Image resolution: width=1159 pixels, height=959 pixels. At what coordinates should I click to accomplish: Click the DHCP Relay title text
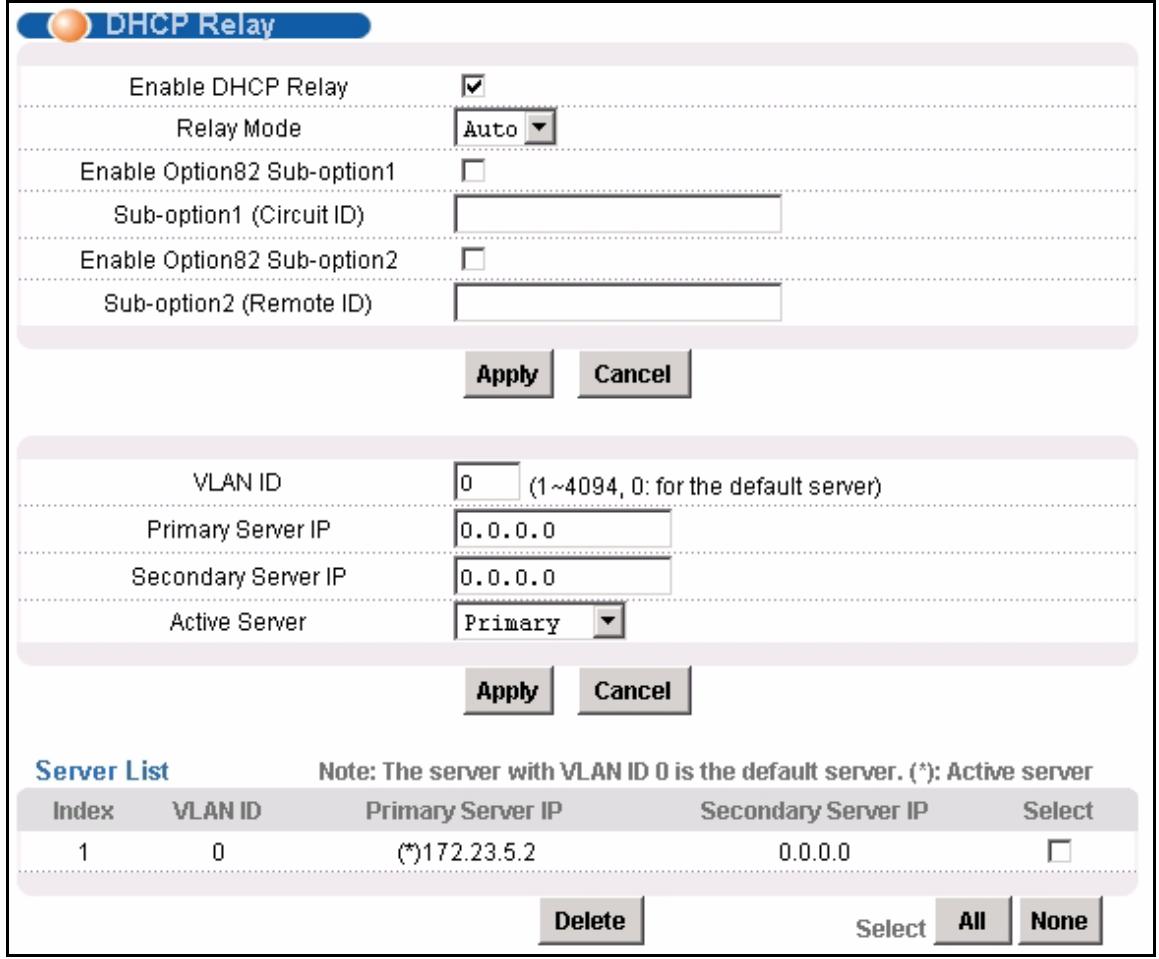tap(190, 24)
